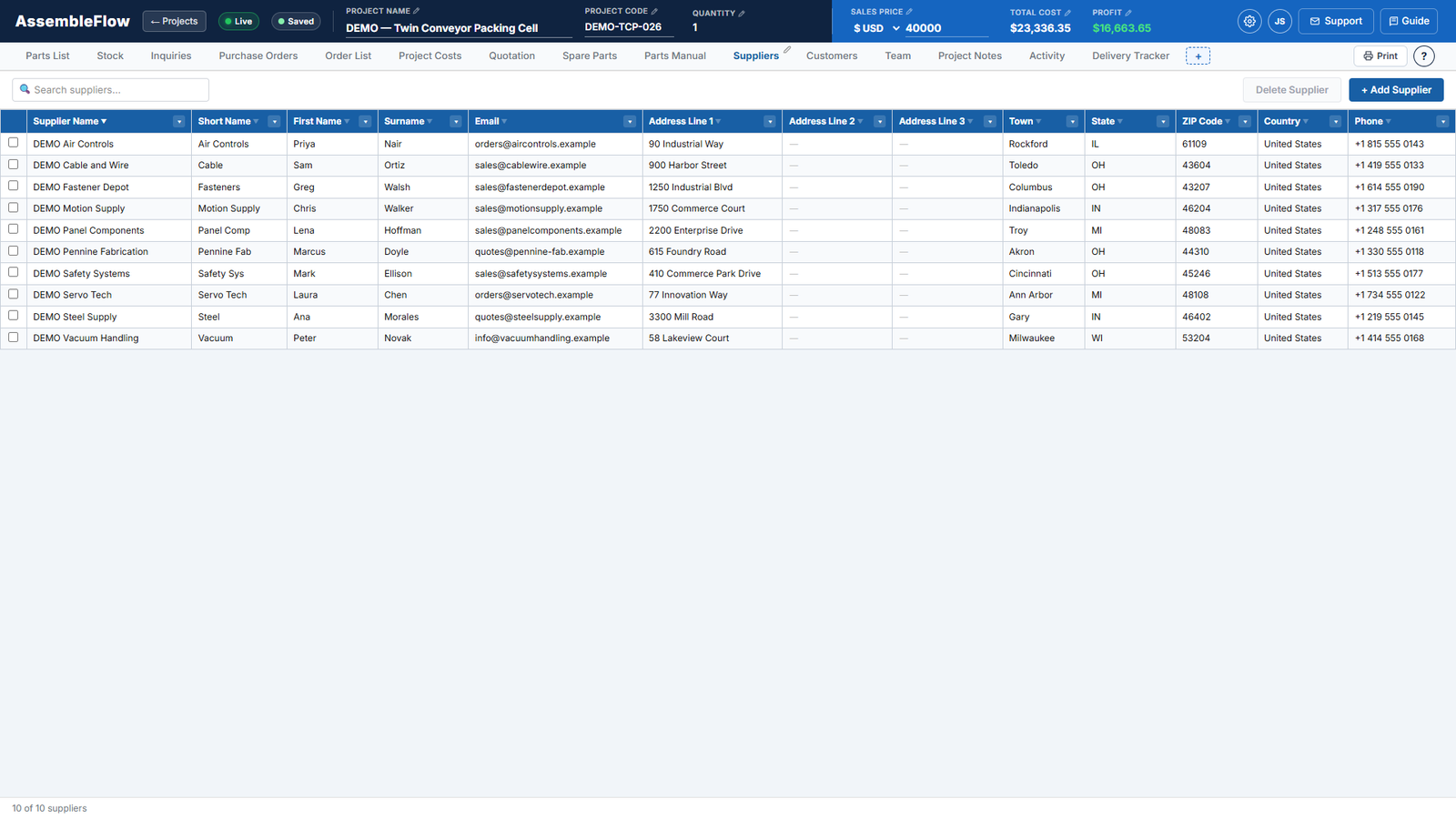
Task: Open Supplier Name column filter dropdown
Action: [179, 122]
